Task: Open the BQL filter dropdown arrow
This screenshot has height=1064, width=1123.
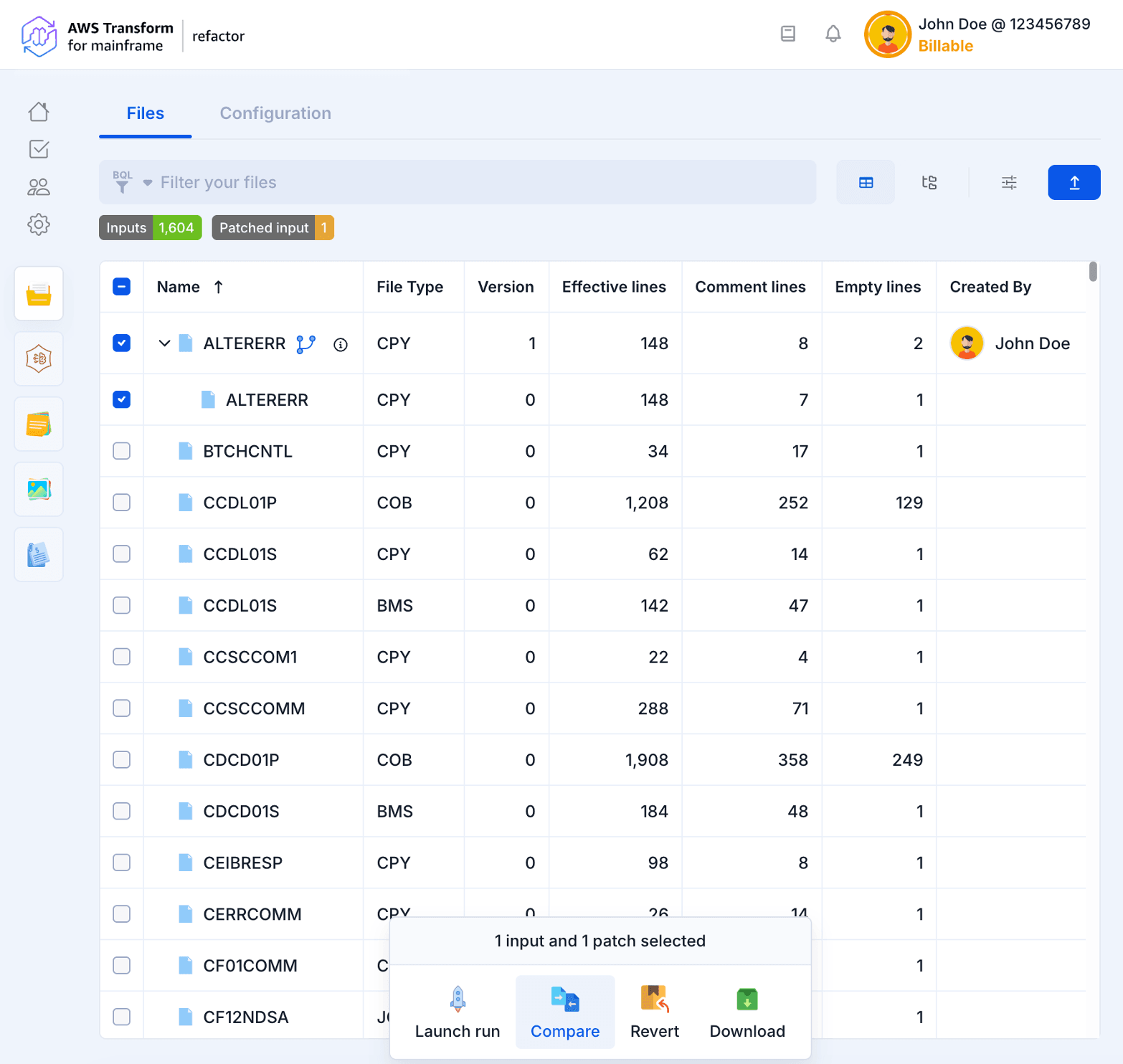Action: (x=148, y=183)
